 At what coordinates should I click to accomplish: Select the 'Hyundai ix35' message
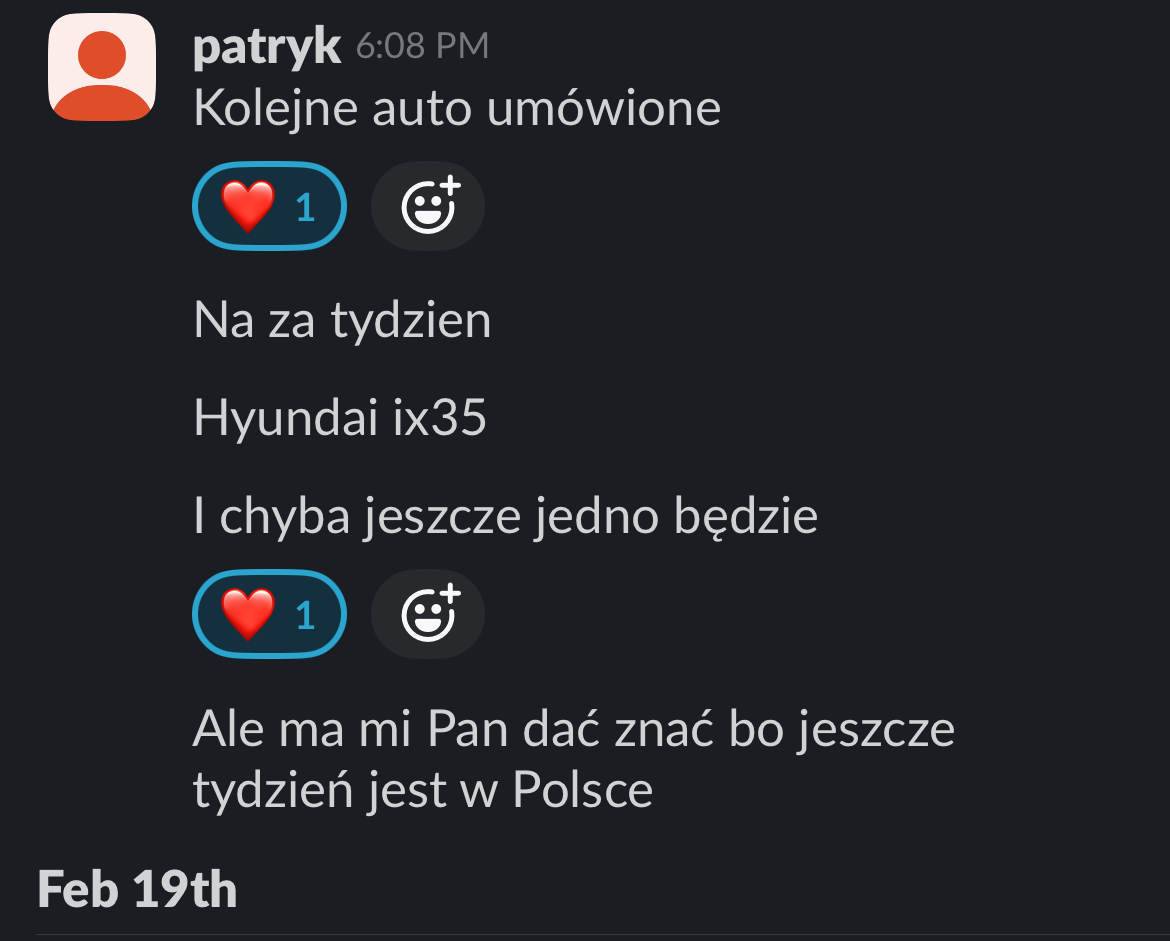340,417
